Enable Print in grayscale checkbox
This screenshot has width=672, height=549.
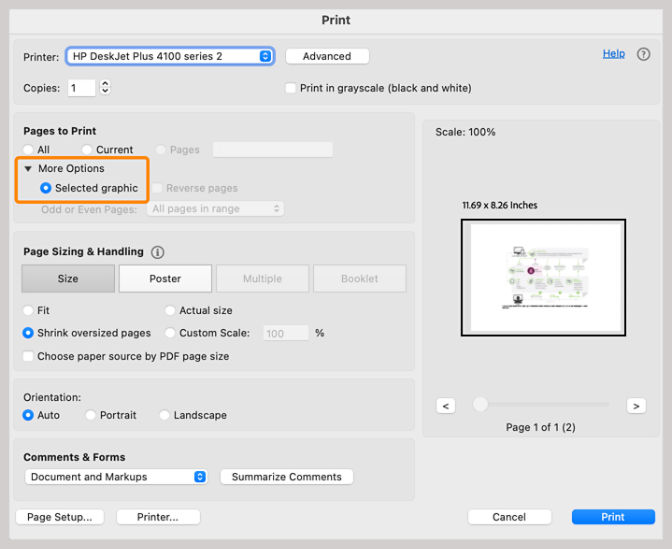tap(291, 88)
